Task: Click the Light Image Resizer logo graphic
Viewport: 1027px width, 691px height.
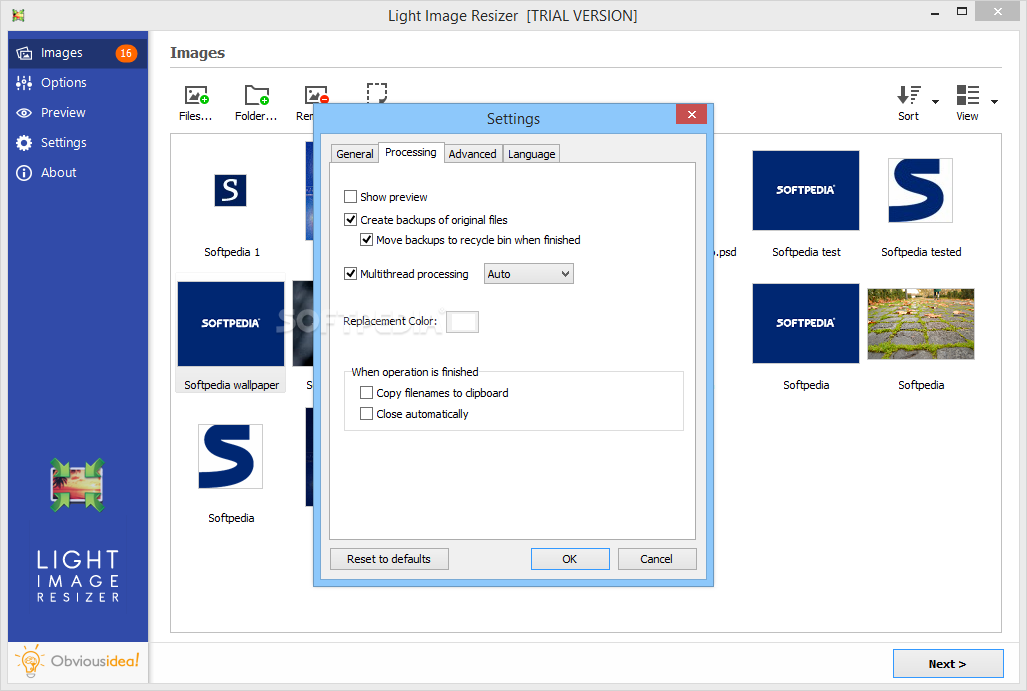Action: pyautogui.click(x=77, y=485)
